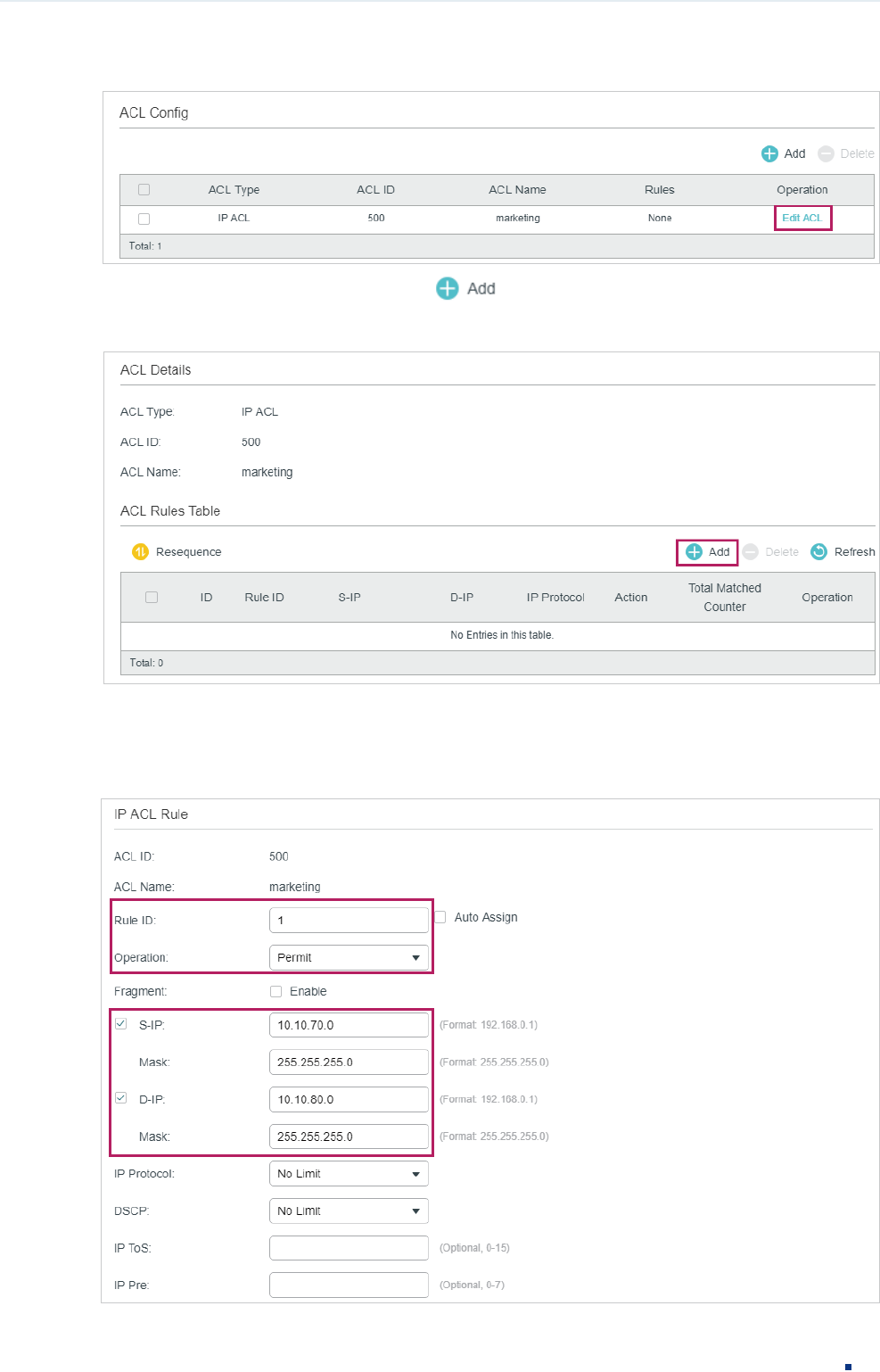The image size is (880, 1372).
Task: Click the IP ToS input field
Action: click(349, 1248)
